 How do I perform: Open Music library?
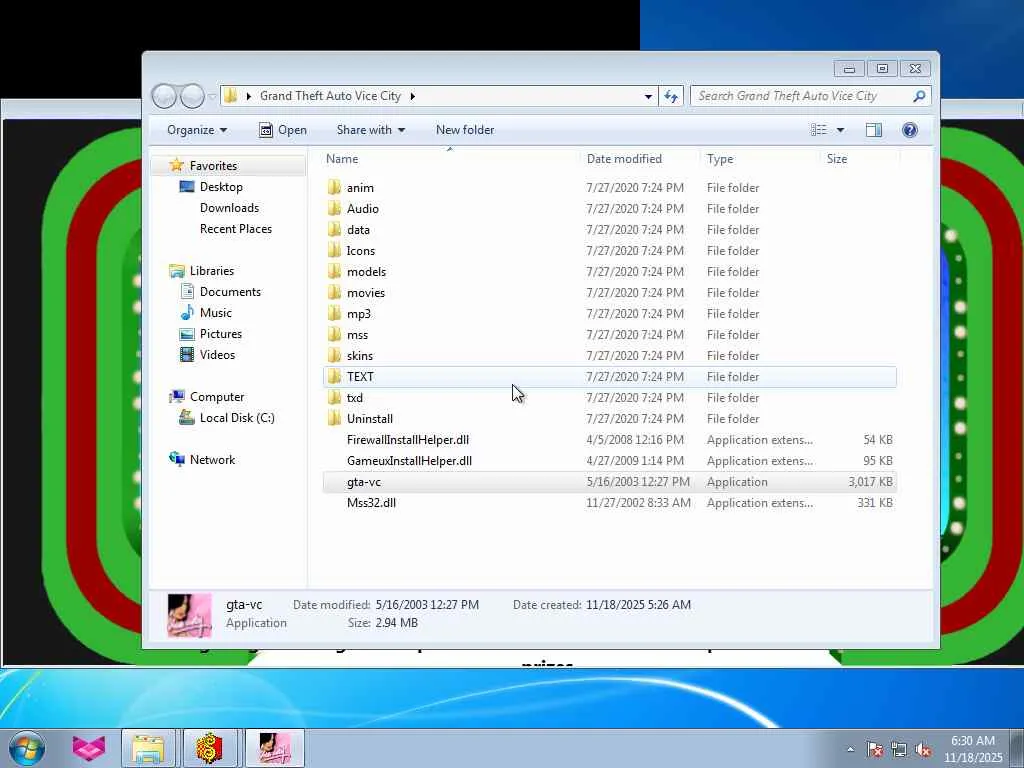point(216,313)
